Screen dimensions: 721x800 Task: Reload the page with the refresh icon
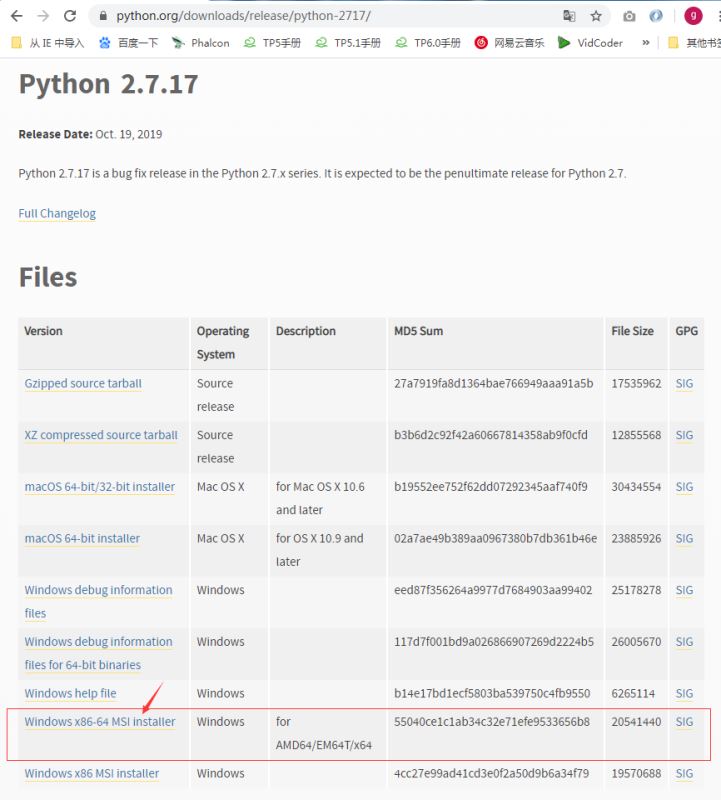coord(70,16)
